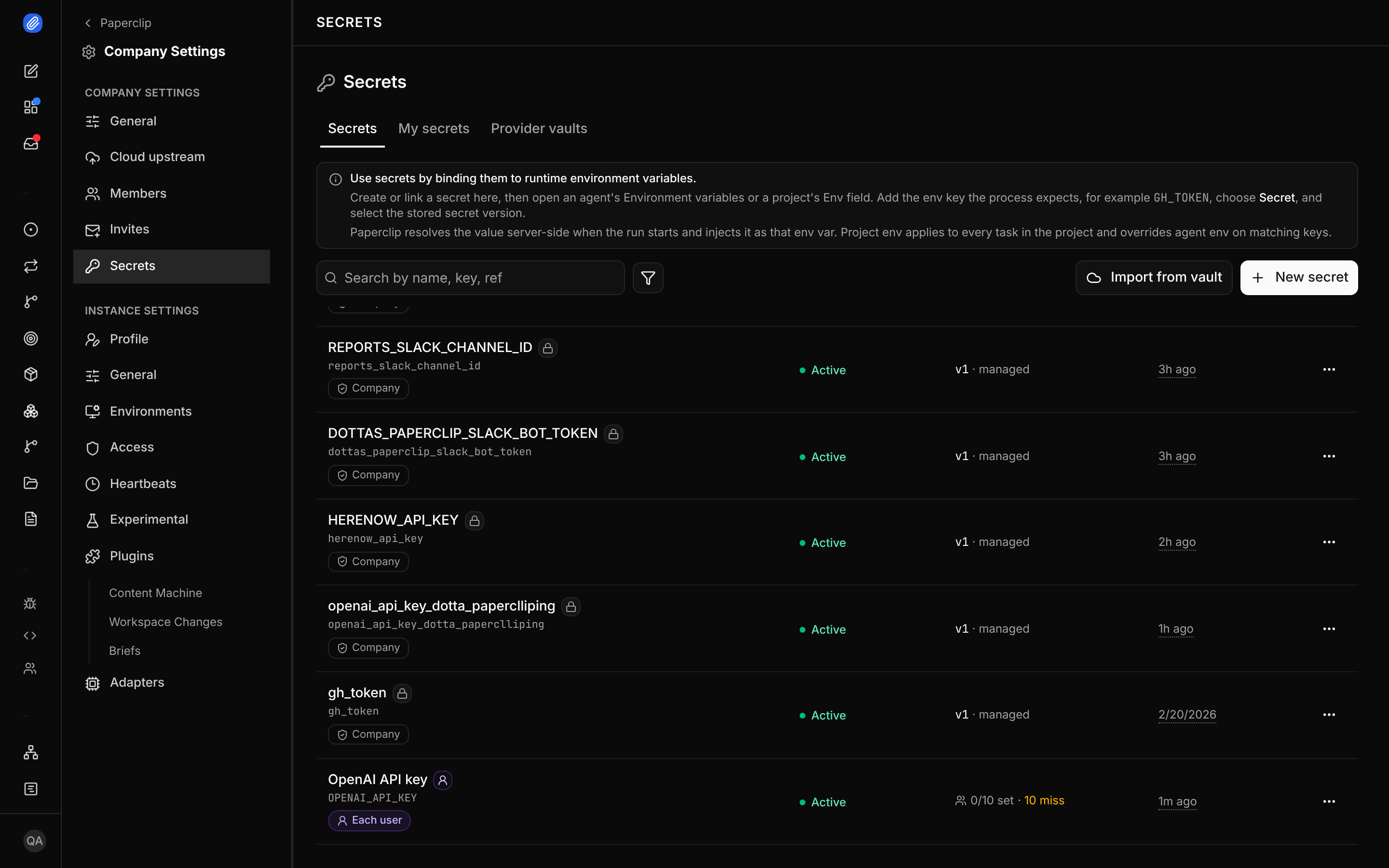Click the 1m ago timestamp on OpenAI API key

pos(1177,802)
